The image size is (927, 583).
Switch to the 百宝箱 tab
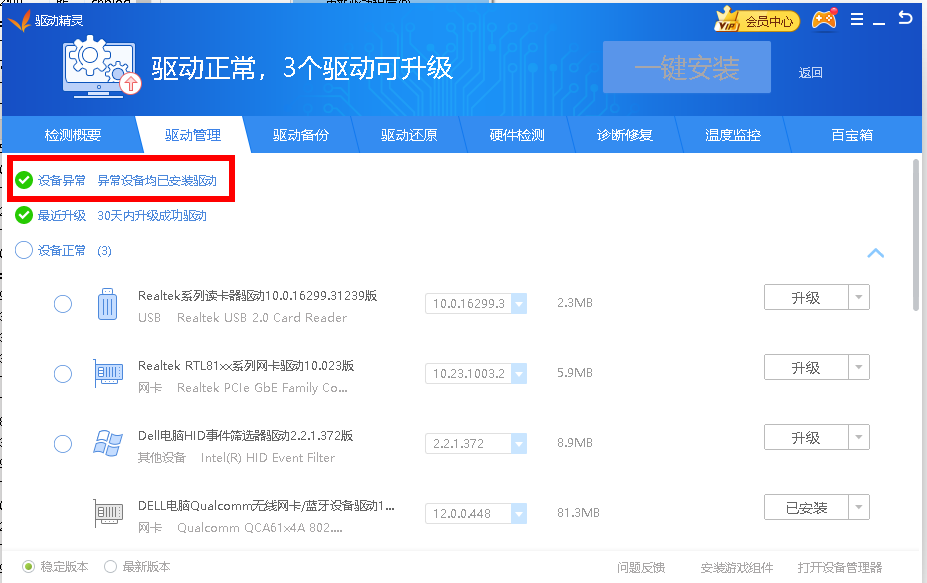[852, 135]
